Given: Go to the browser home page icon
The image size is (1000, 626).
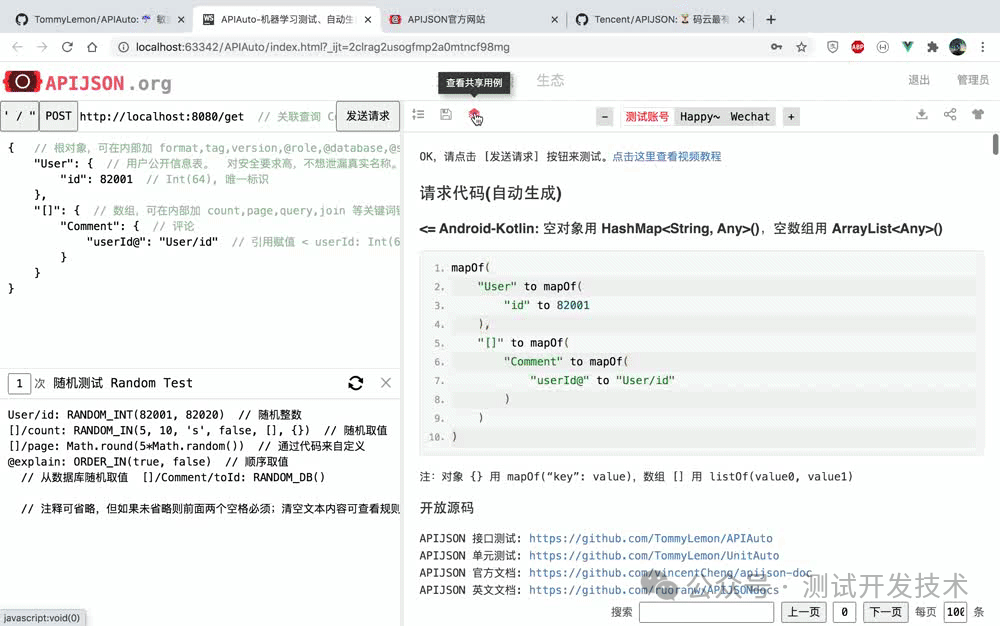Looking at the screenshot, I should click(x=92, y=47).
